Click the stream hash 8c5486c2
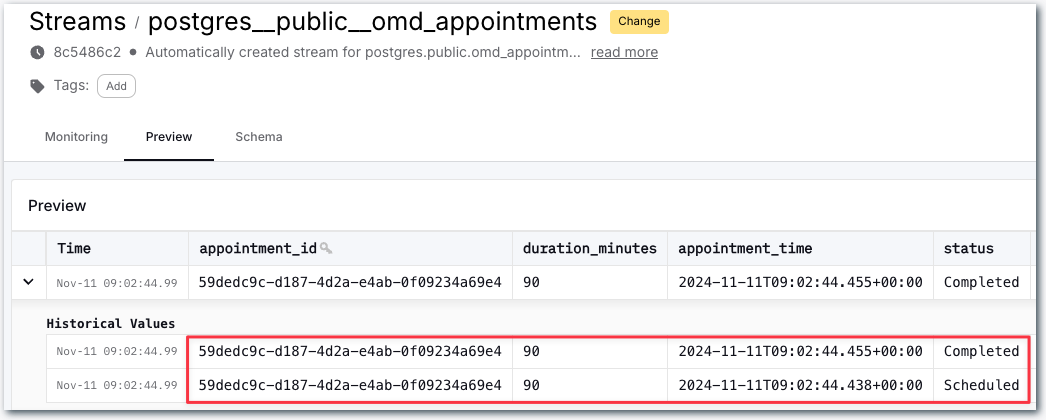 coord(88,52)
